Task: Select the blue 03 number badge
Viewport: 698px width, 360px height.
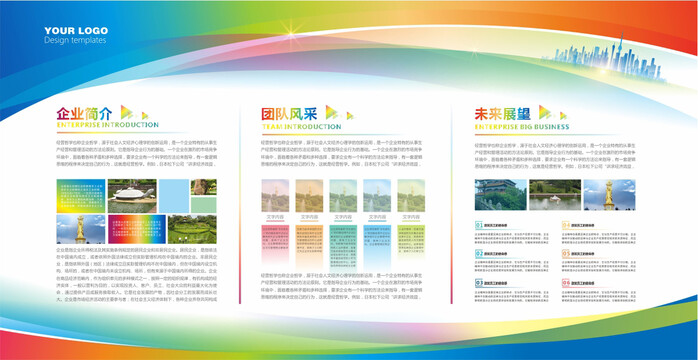Action: [x=479, y=283]
